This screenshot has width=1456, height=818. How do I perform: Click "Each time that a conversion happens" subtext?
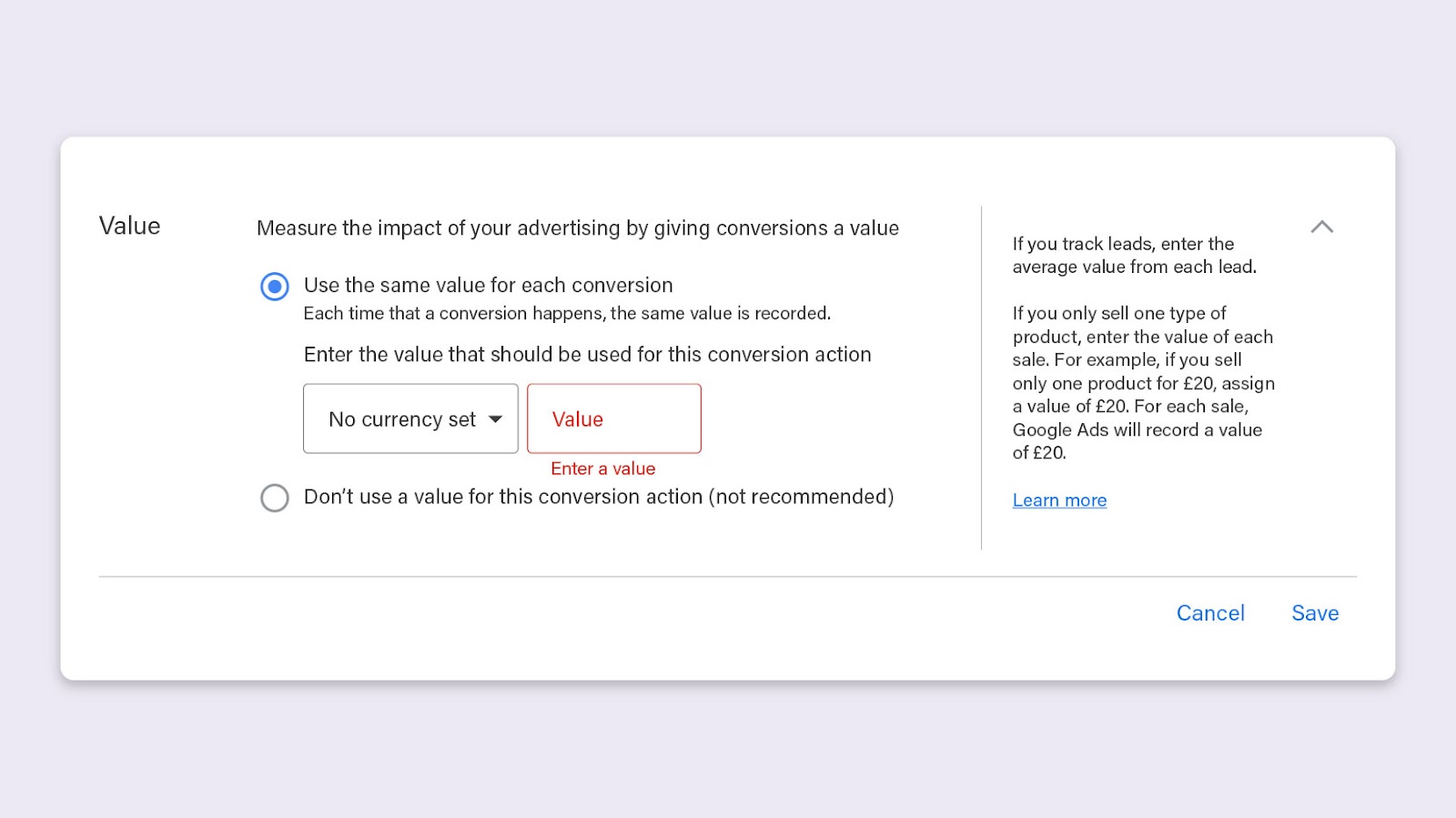click(x=566, y=314)
